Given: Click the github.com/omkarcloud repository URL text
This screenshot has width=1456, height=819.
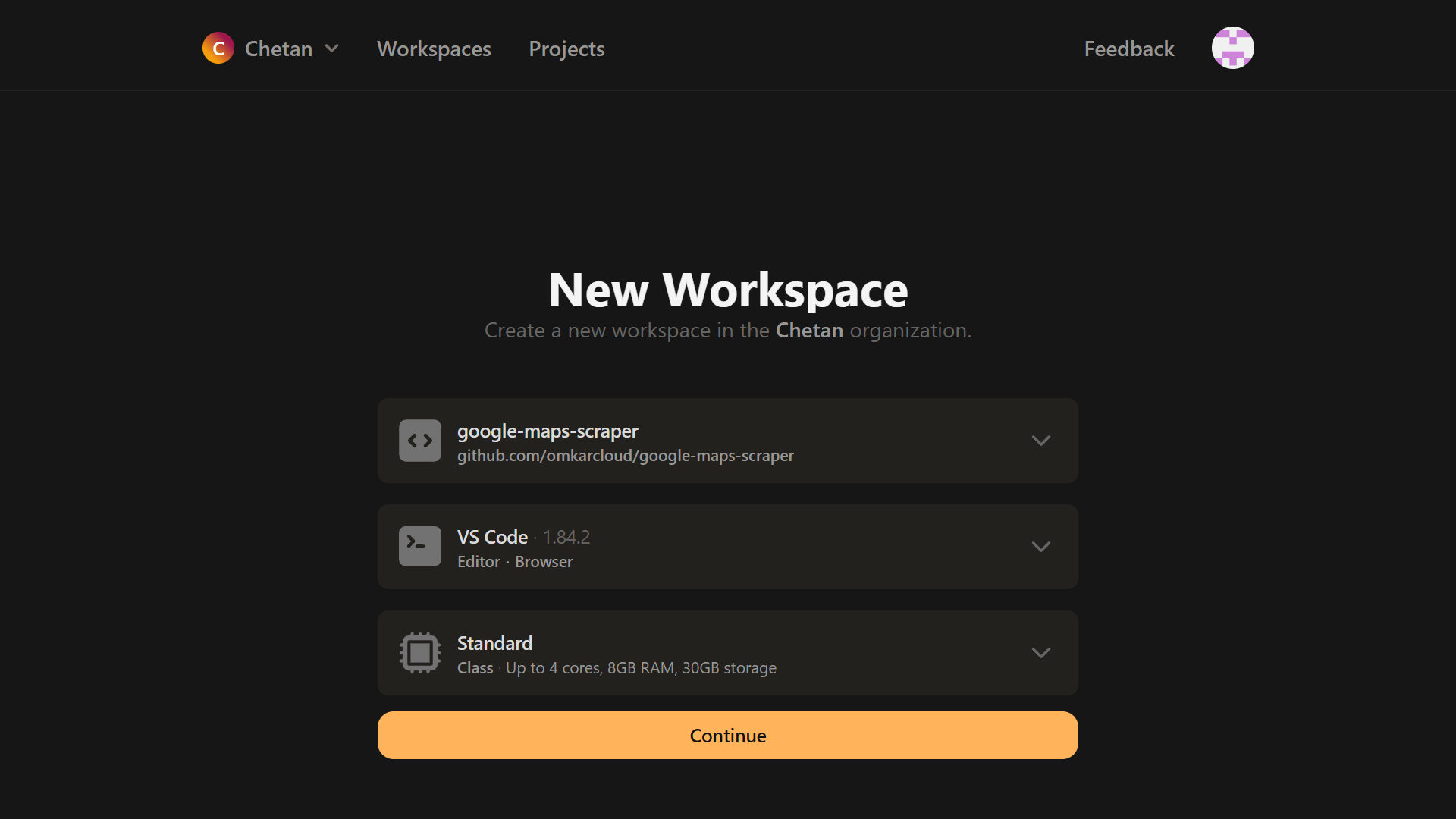Looking at the screenshot, I should tap(625, 456).
